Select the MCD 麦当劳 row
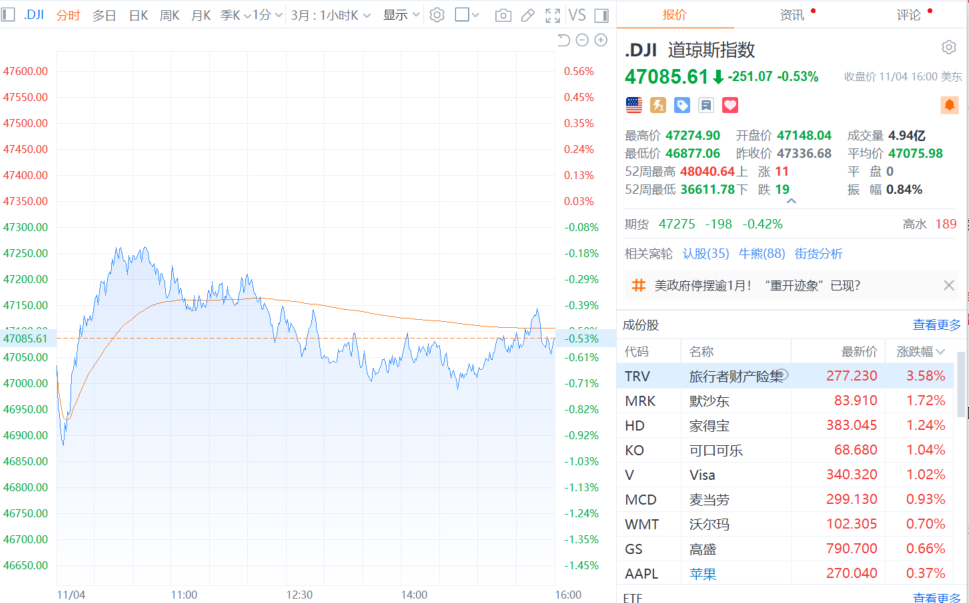This screenshot has height=603, width=969. (x=785, y=499)
